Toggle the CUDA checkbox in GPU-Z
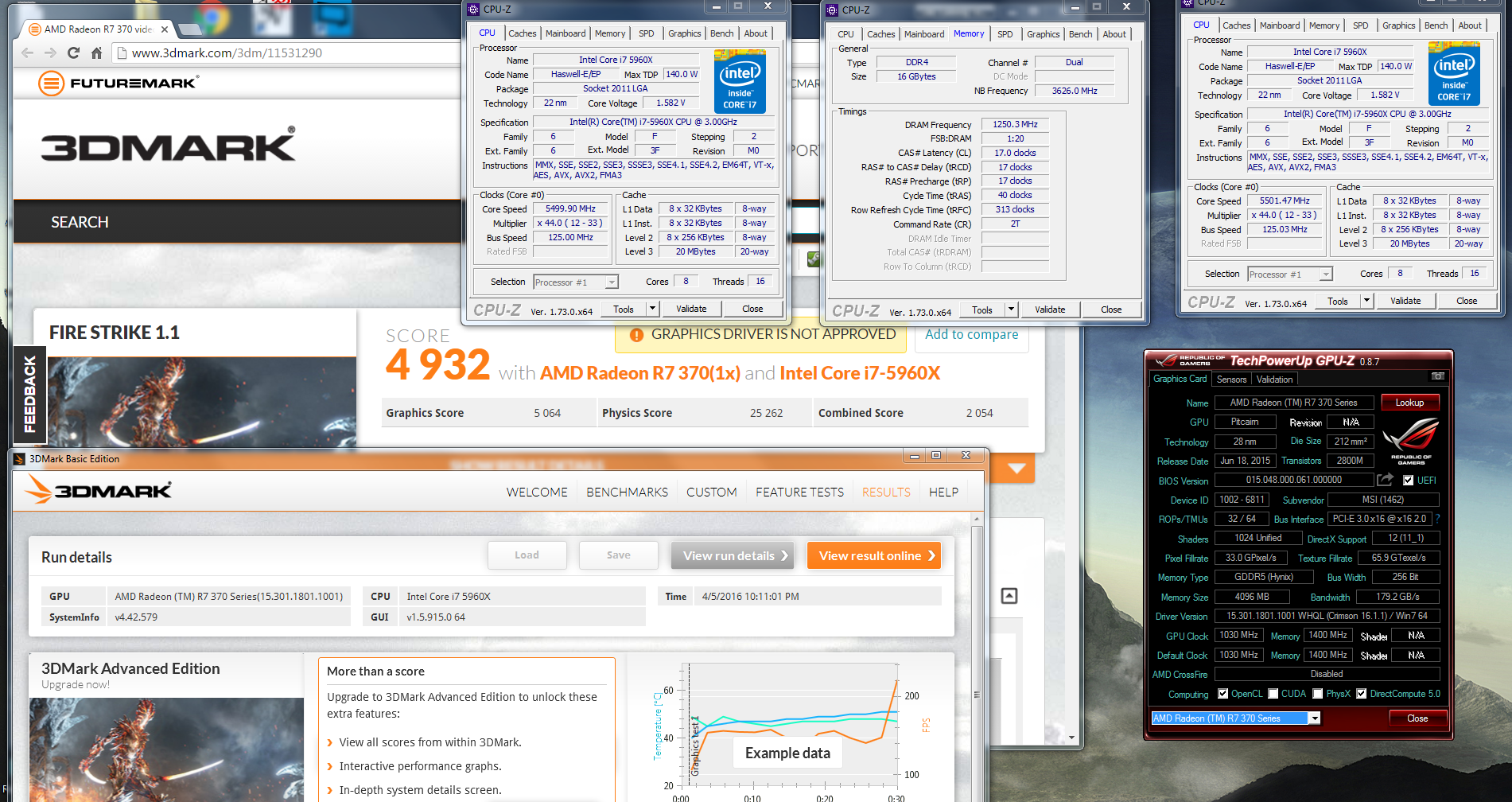The width and height of the screenshot is (1512, 802). tap(1273, 694)
